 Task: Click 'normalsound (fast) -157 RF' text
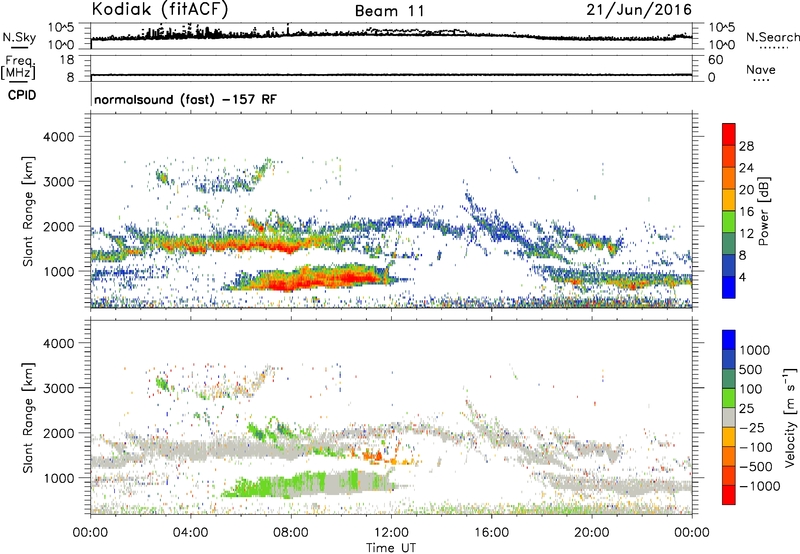(x=185, y=99)
